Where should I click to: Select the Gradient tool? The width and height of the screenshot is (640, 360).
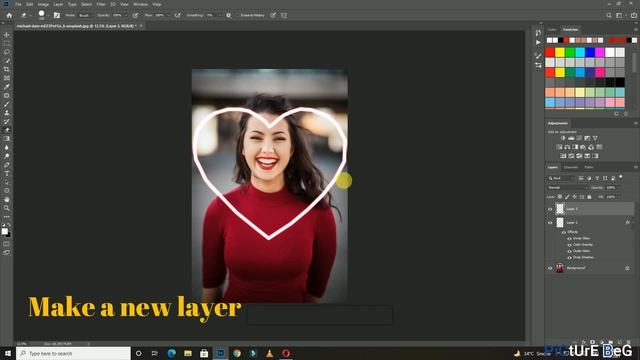point(7,139)
